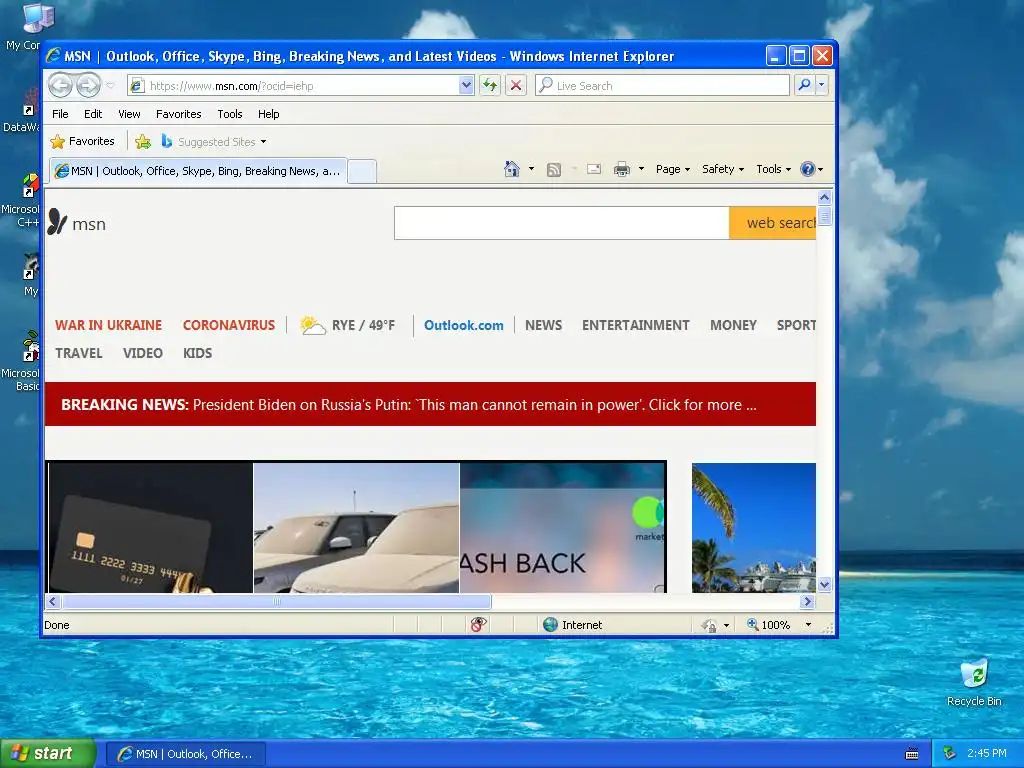Click the Live Search magnifier button

click(805, 86)
